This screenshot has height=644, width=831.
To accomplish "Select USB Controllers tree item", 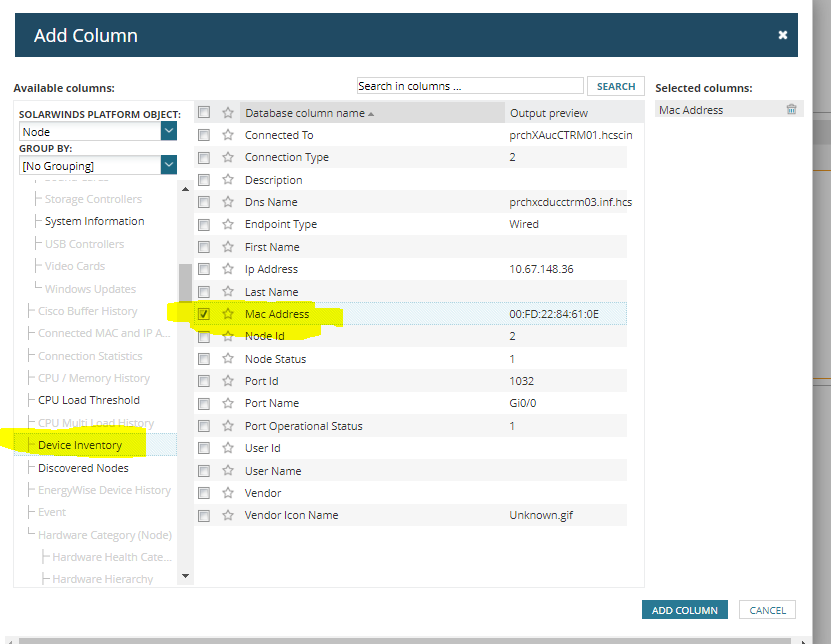I will coord(84,244).
